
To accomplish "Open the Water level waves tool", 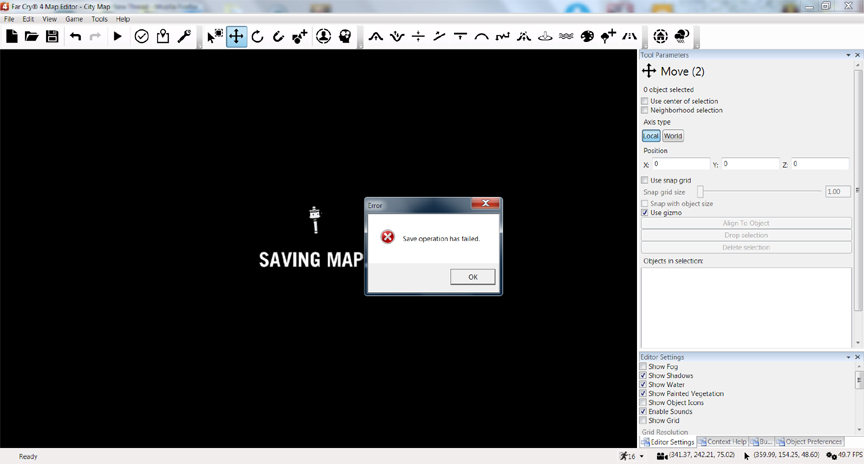I will tap(566, 36).
